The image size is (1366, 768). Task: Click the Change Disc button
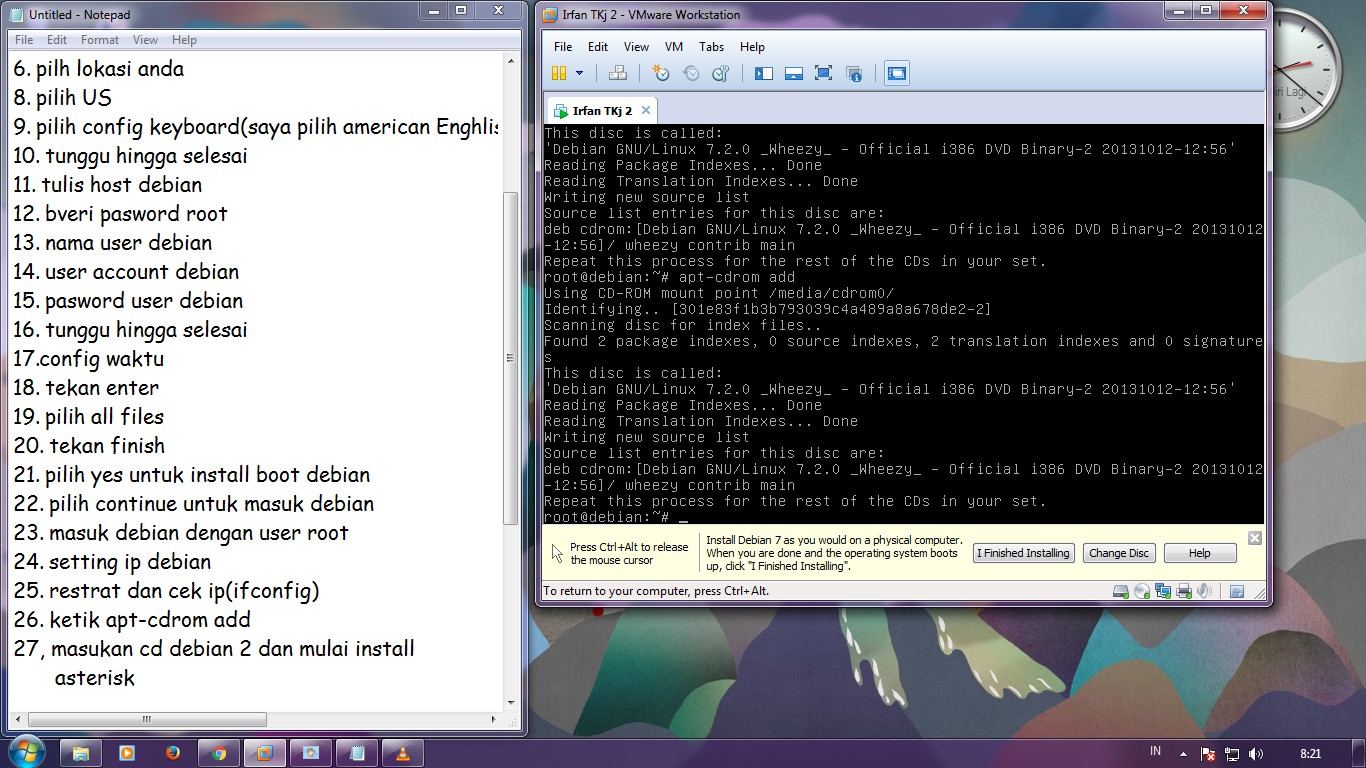pyautogui.click(x=1118, y=553)
